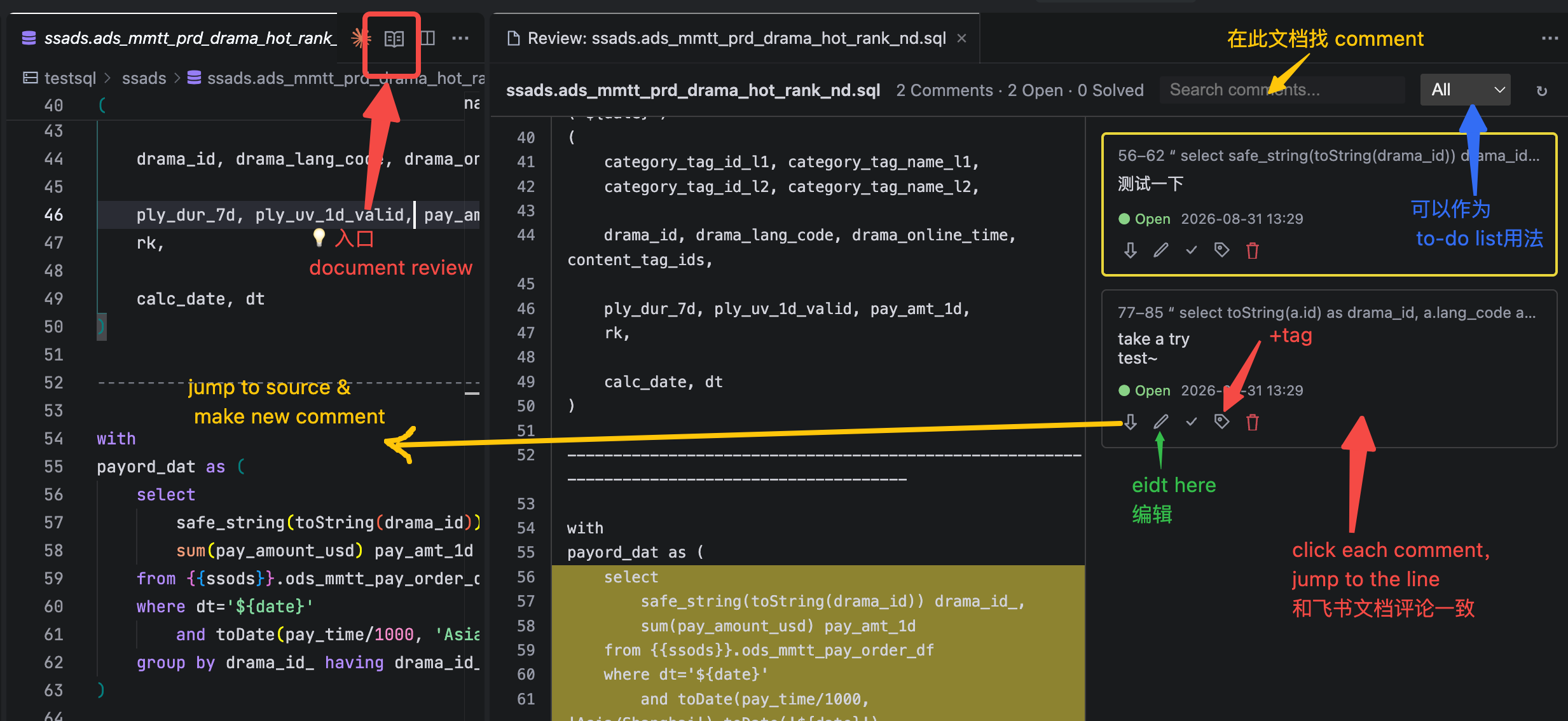
Task: Delete the take a try comment
Action: [x=1253, y=422]
